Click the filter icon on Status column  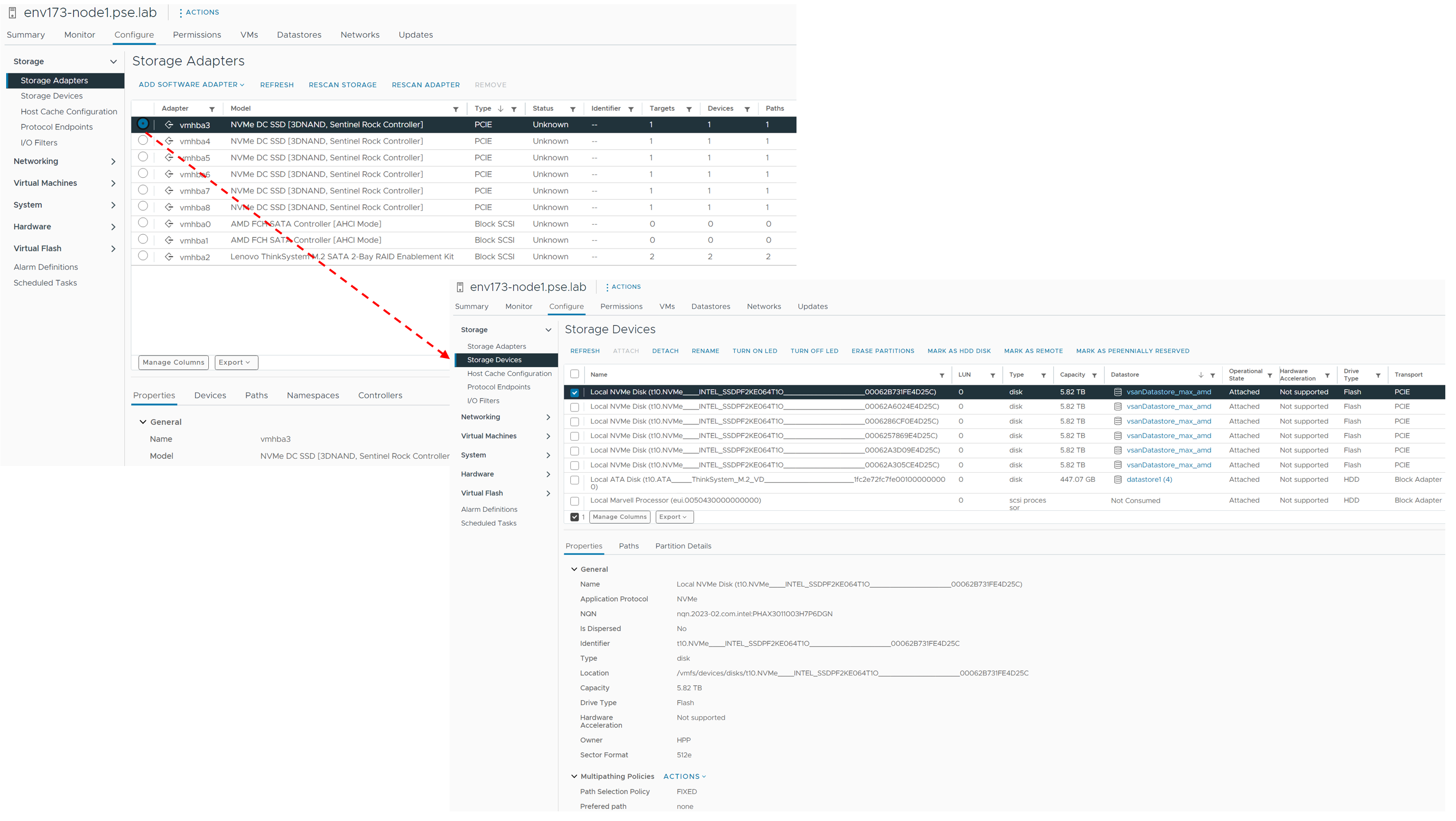pos(572,109)
